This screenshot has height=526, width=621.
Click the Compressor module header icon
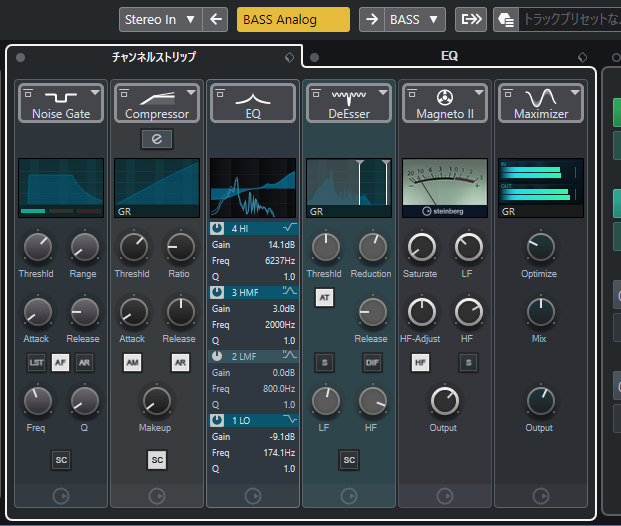click(157, 98)
